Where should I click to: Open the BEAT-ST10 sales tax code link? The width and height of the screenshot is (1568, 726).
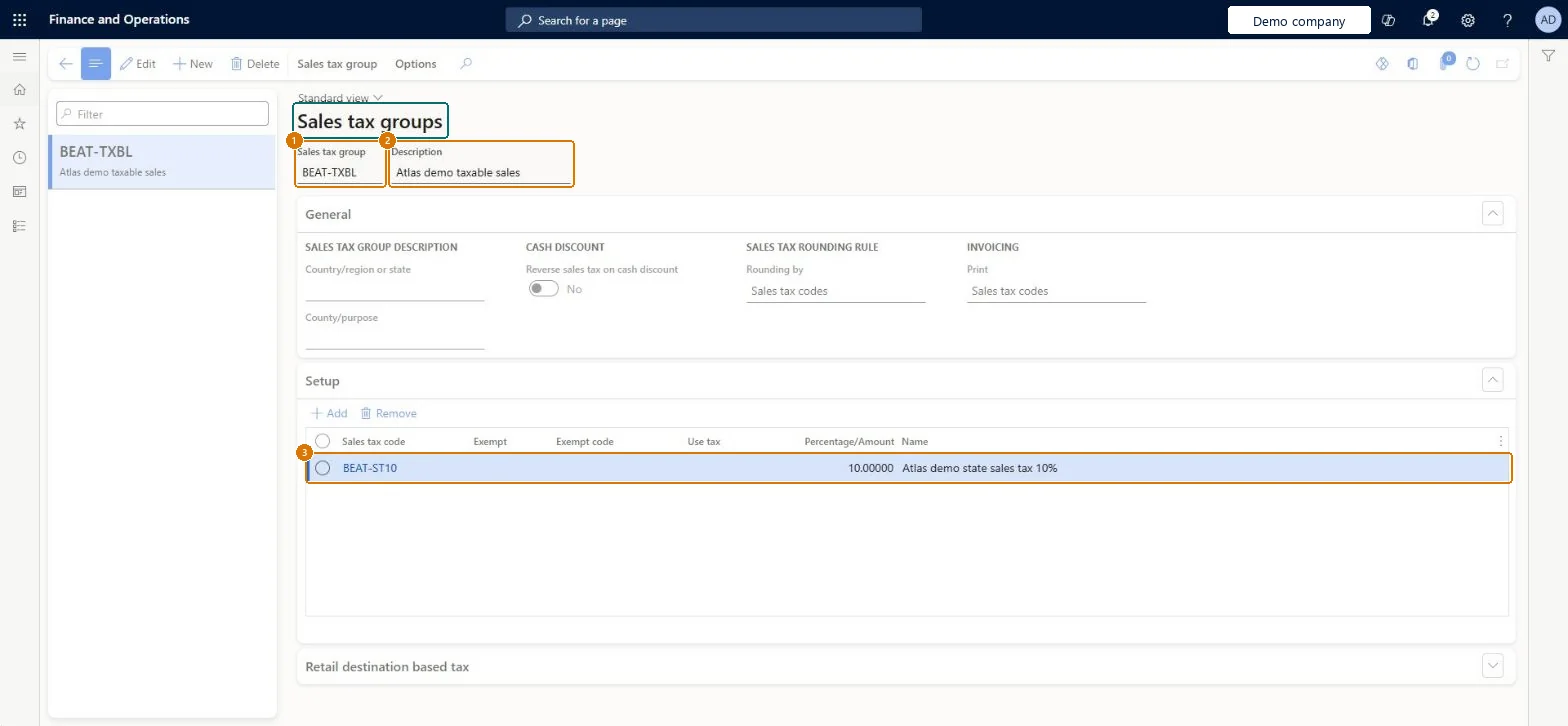click(370, 468)
